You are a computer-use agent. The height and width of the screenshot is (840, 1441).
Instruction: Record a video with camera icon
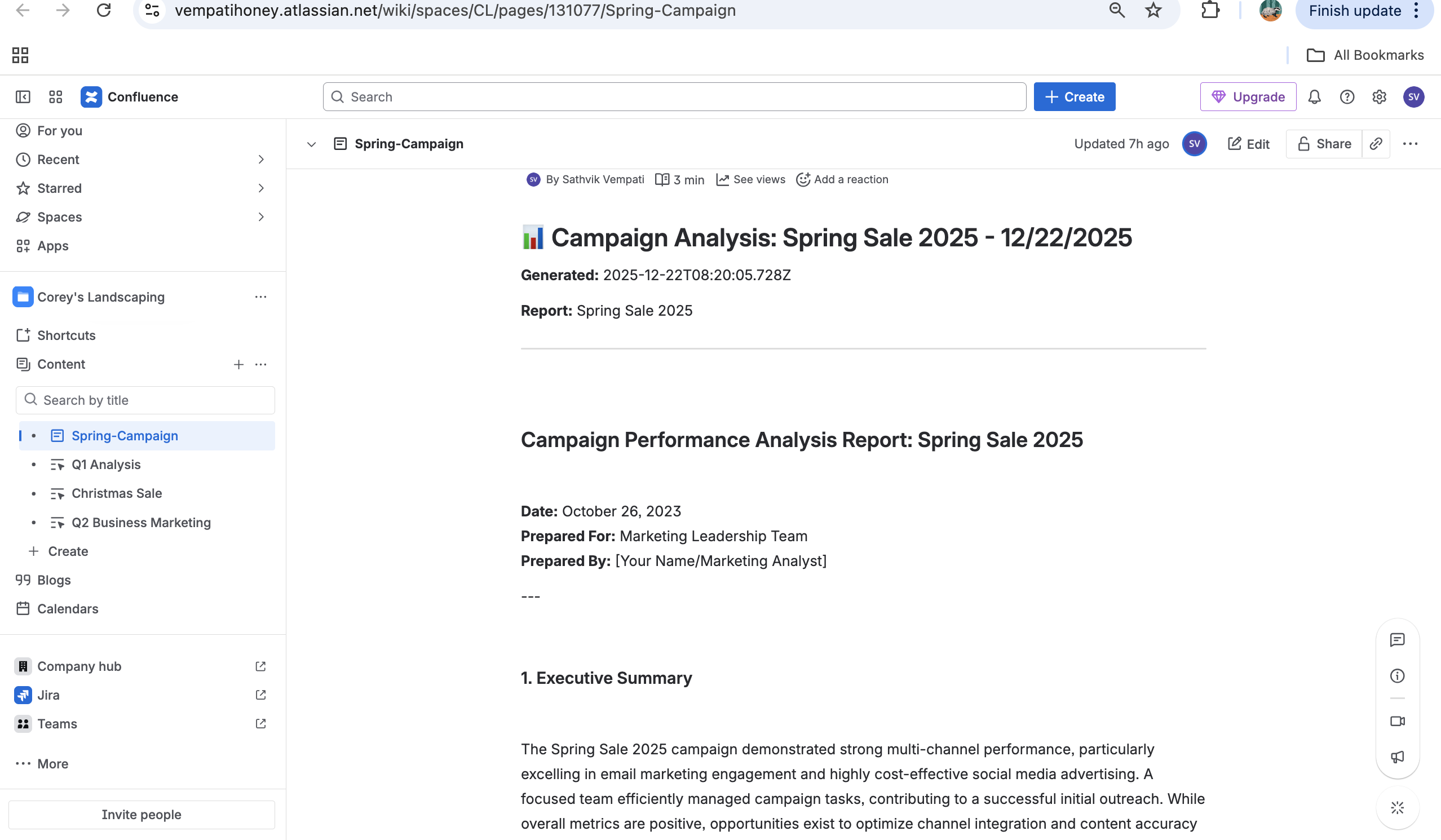[x=1397, y=721]
